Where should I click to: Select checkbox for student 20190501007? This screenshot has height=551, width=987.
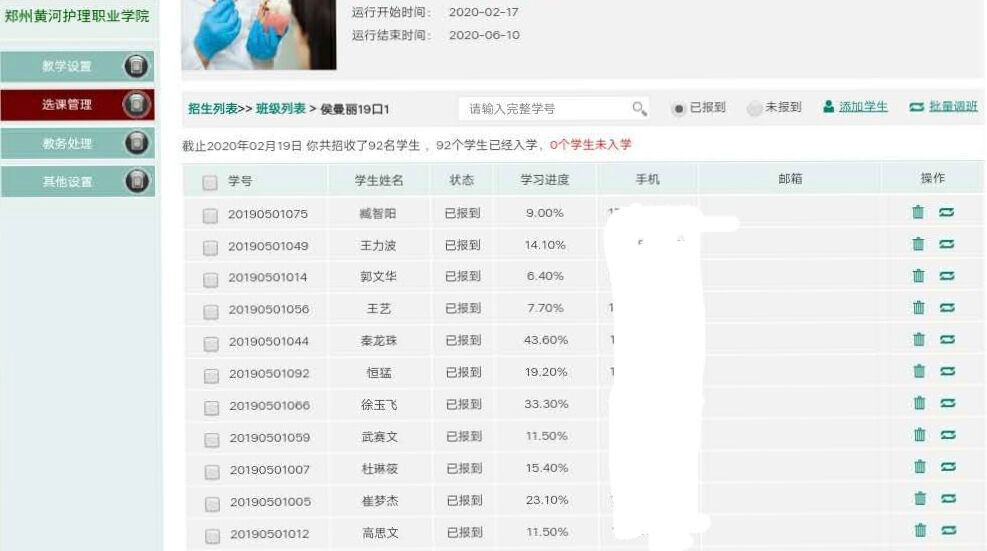[211, 471]
